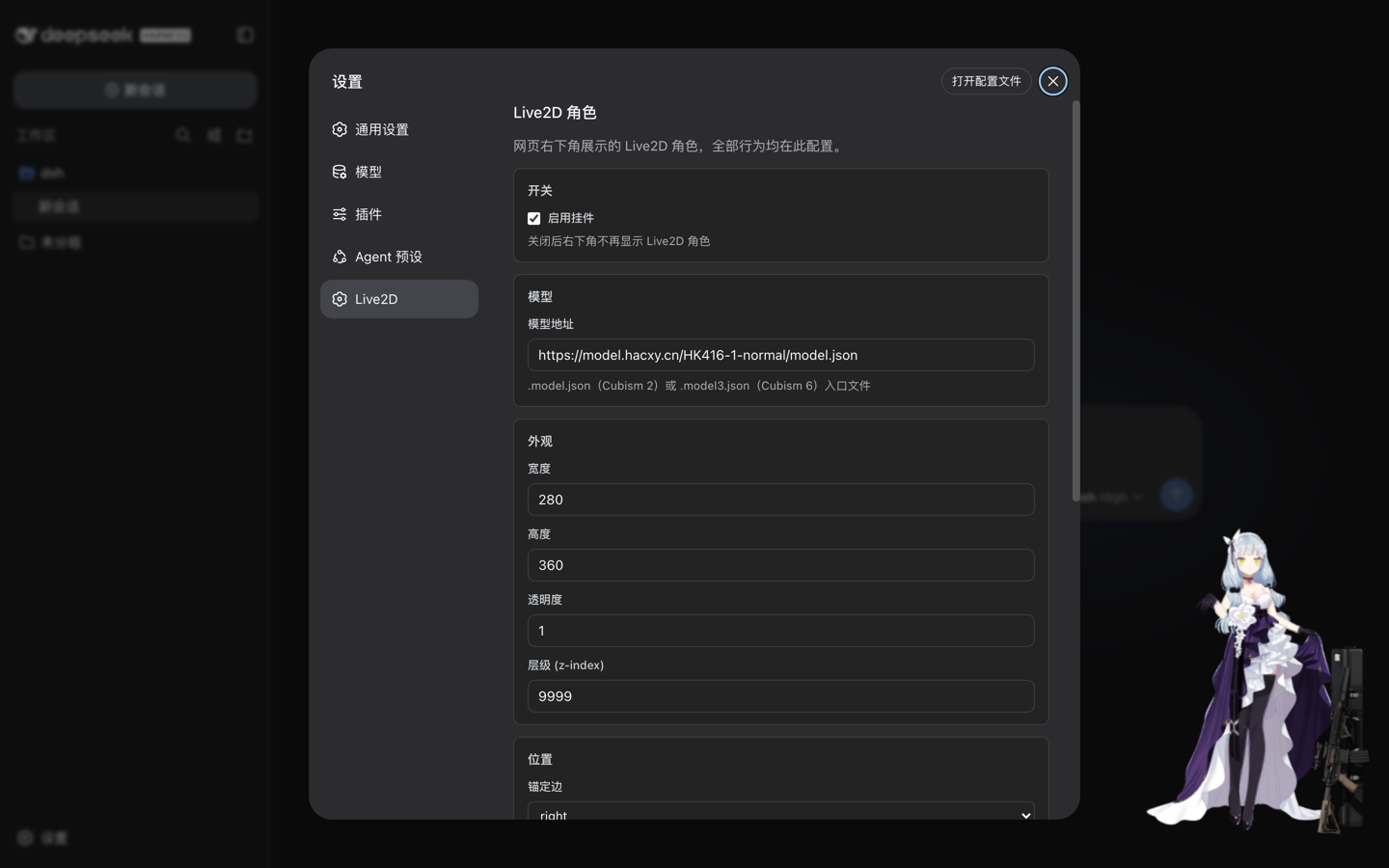Click the search icon in the workspace header
1389x868 pixels.
click(x=183, y=135)
